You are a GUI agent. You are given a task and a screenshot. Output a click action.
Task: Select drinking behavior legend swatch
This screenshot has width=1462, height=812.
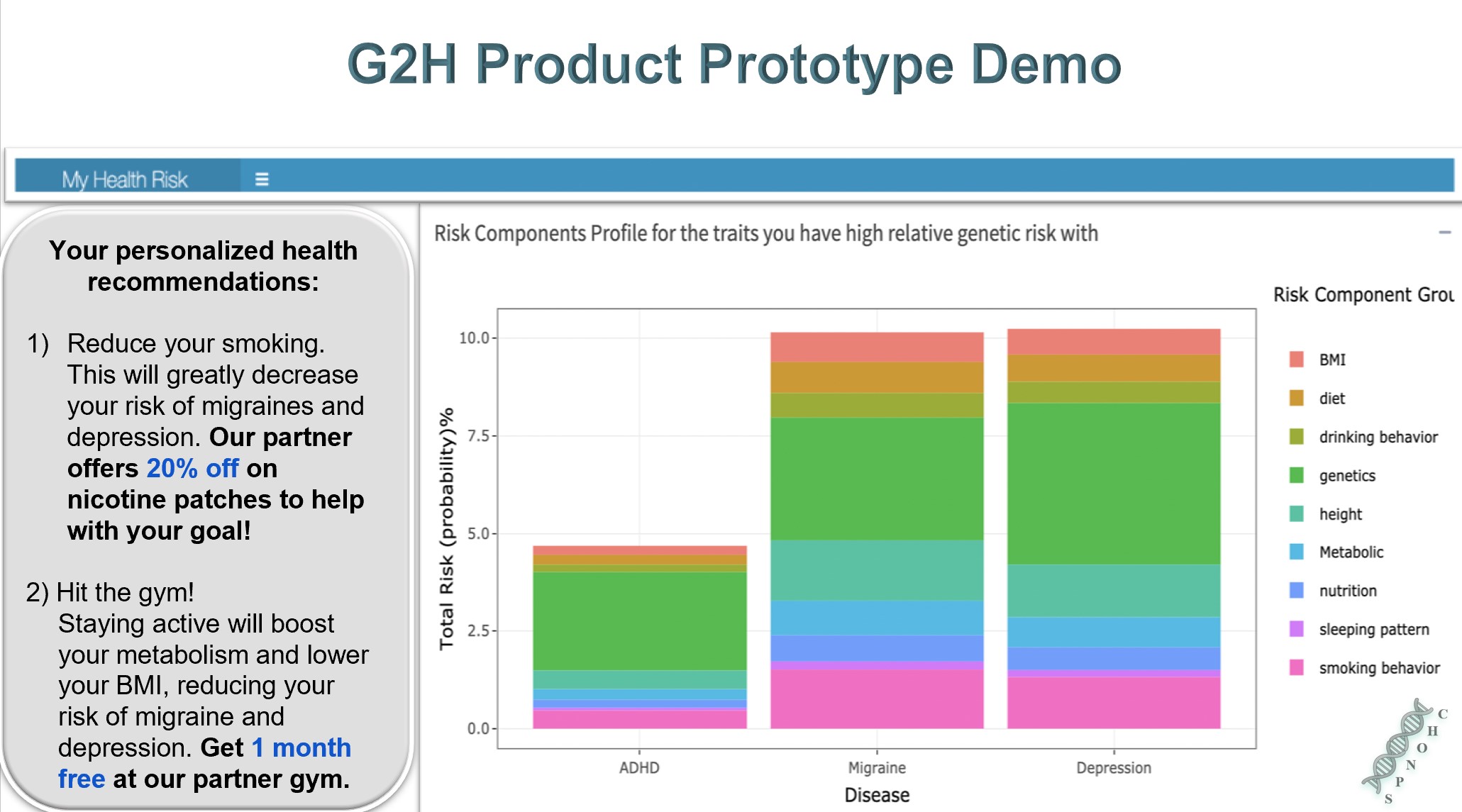tap(1296, 437)
